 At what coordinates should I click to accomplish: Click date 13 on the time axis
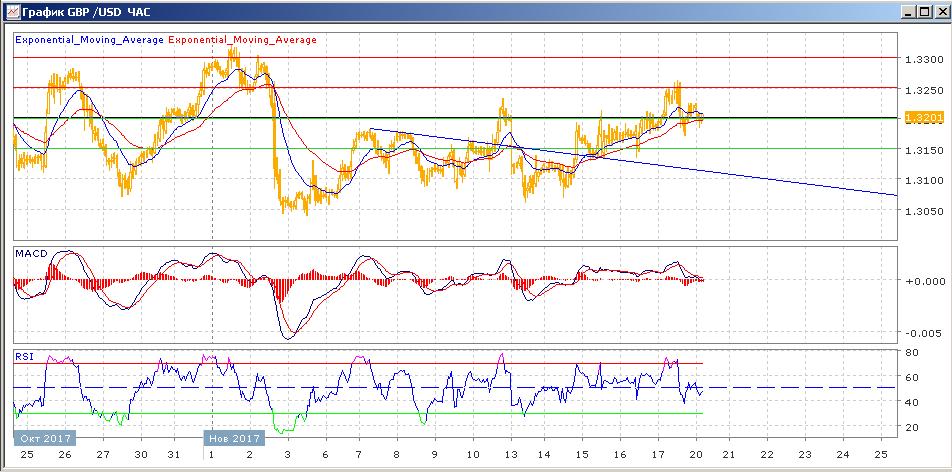click(x=511, y=454)
